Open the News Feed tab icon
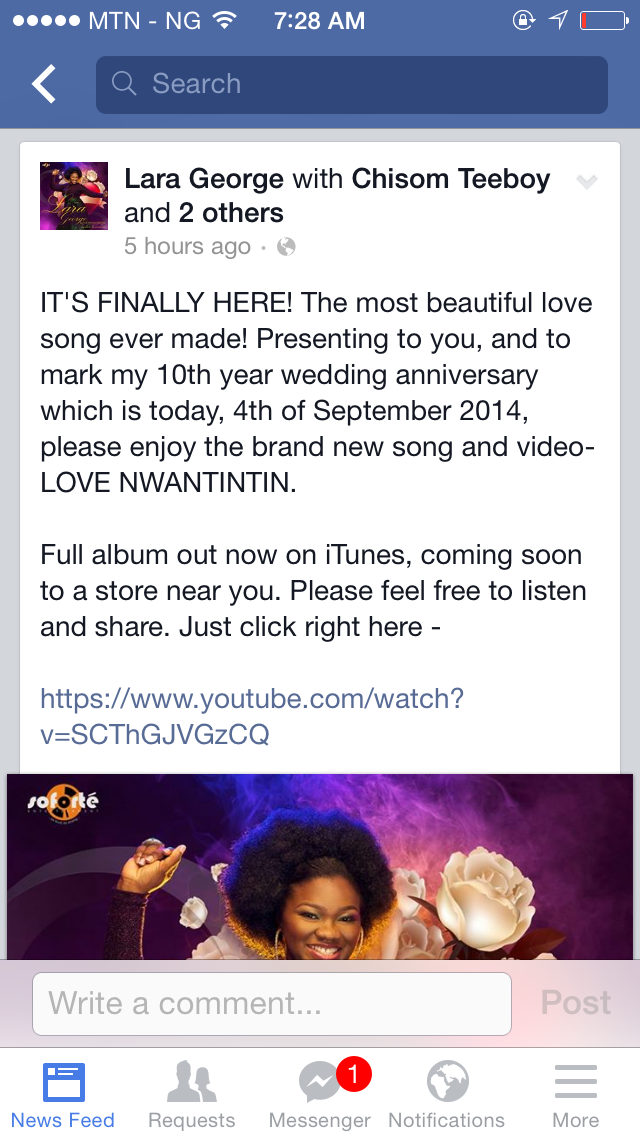Image resolution: width=640 pixels, height=1136 pixels. click(x=63, y=1082)
